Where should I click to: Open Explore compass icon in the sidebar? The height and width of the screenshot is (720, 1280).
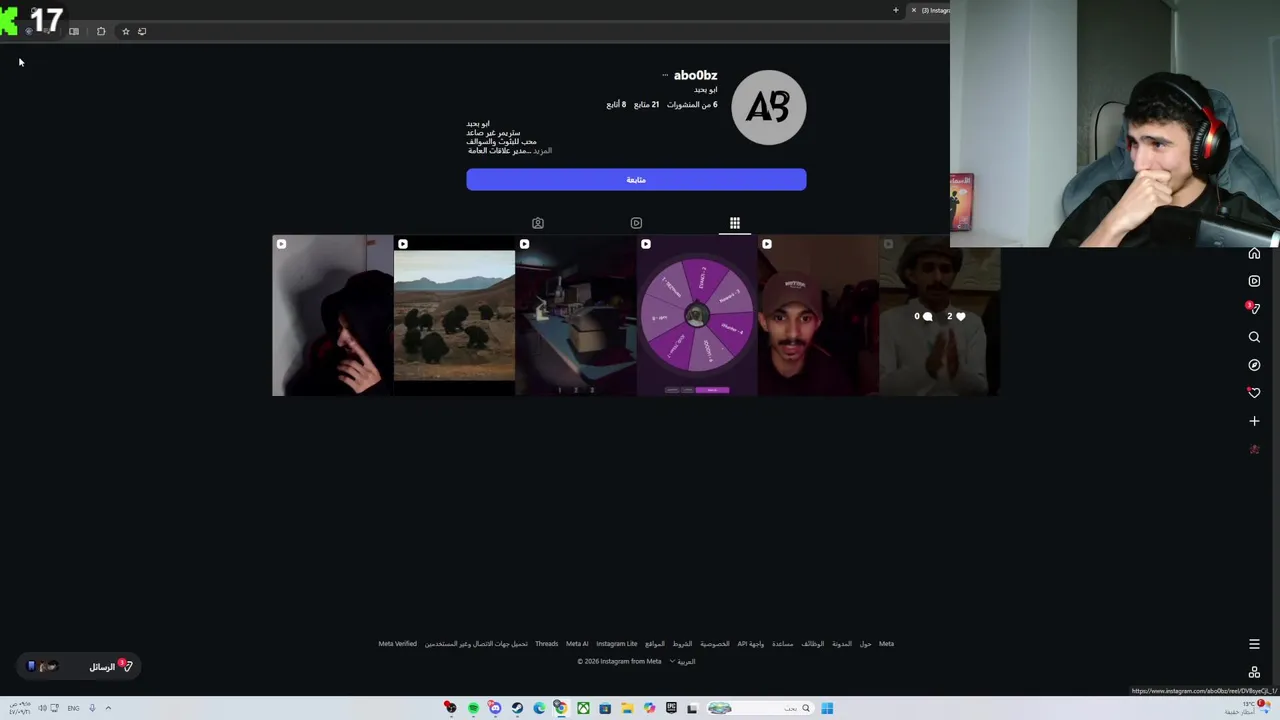coord(1254,365)
